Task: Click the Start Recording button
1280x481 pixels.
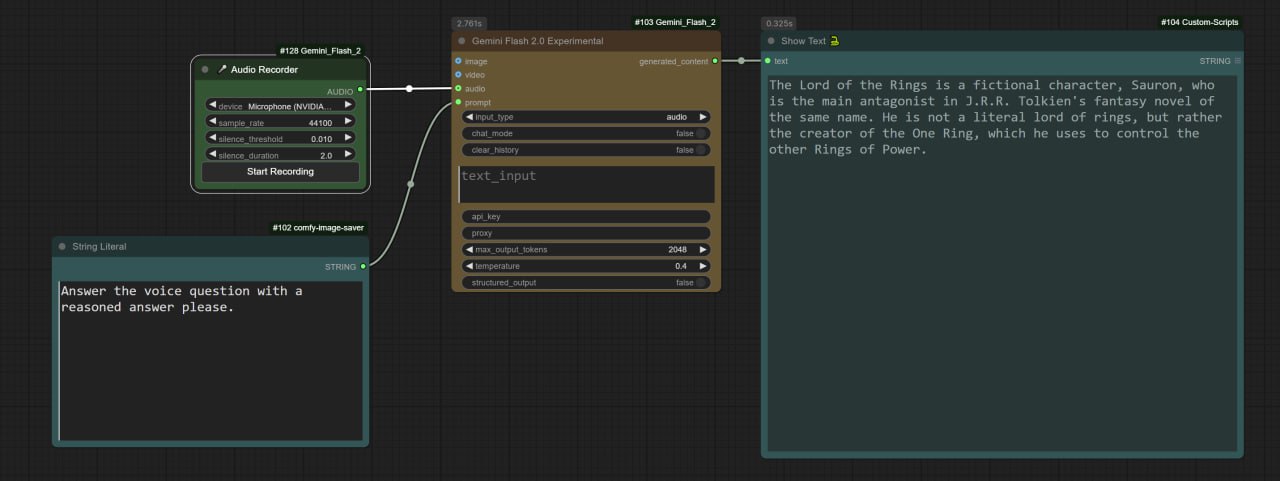Action: click(x=280, y=172)
